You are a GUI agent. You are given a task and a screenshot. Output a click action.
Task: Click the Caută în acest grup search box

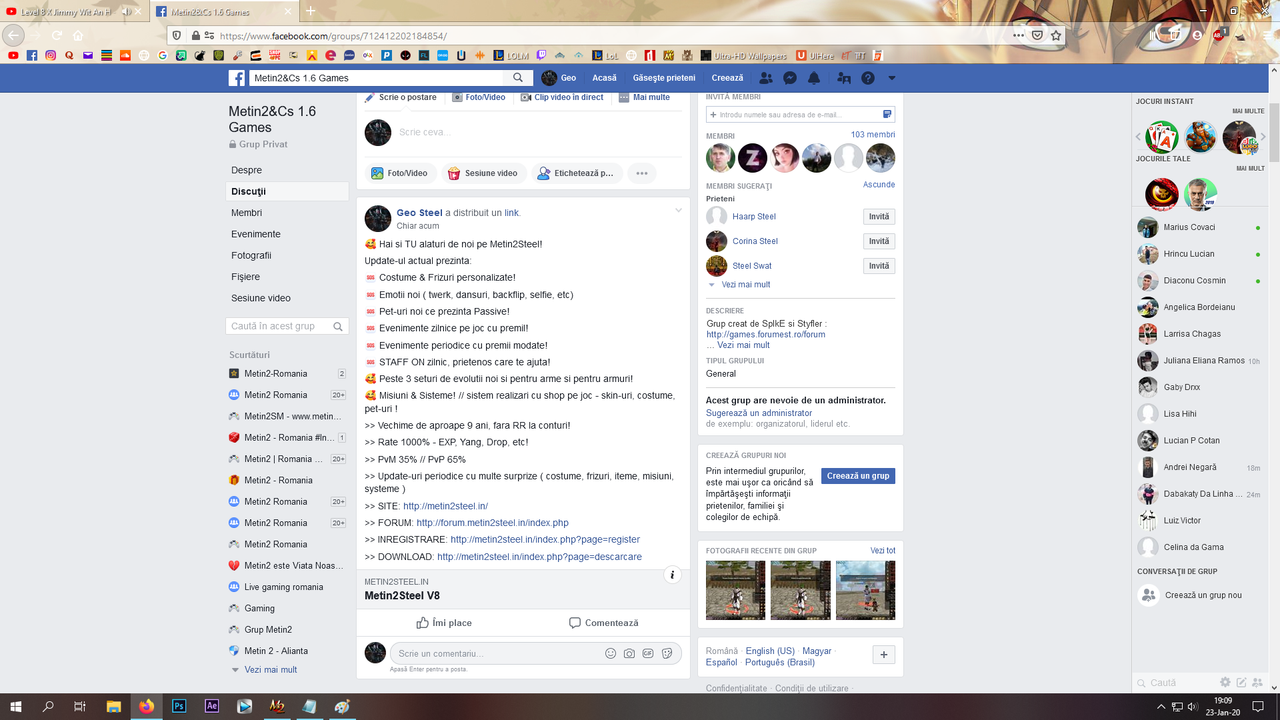pos(287,326)
